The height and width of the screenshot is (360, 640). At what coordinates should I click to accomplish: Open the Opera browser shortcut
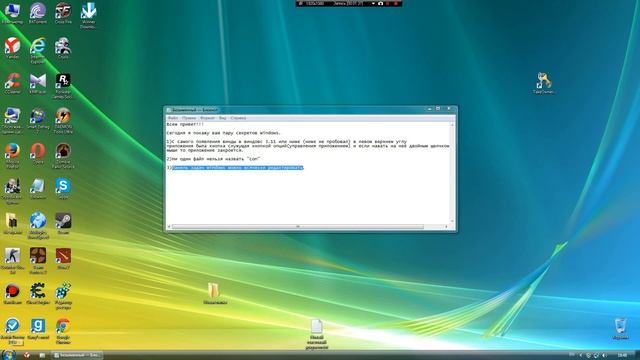[x=38, y=153]
